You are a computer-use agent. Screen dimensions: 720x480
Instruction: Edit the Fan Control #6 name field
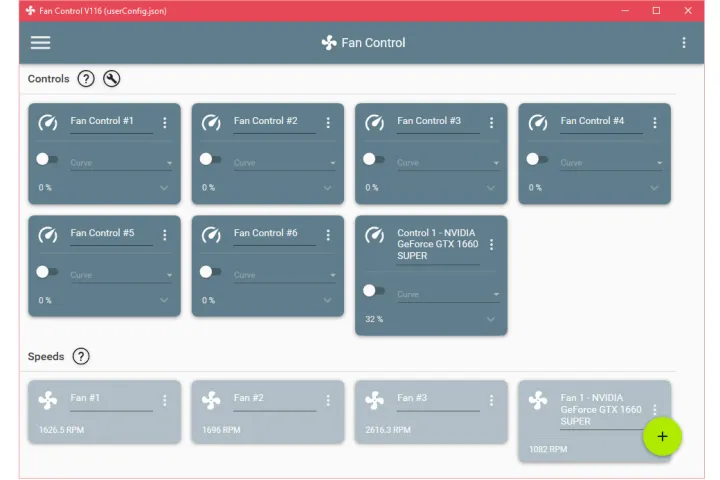275,235
